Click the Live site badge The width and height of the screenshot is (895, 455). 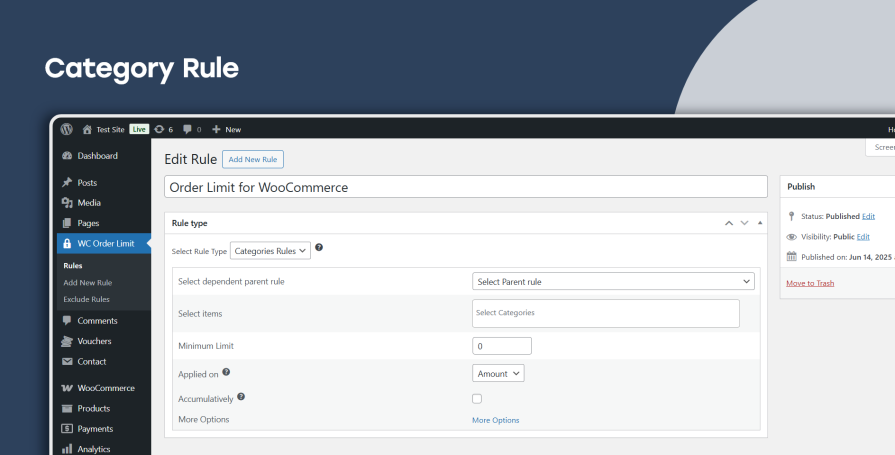139,130
